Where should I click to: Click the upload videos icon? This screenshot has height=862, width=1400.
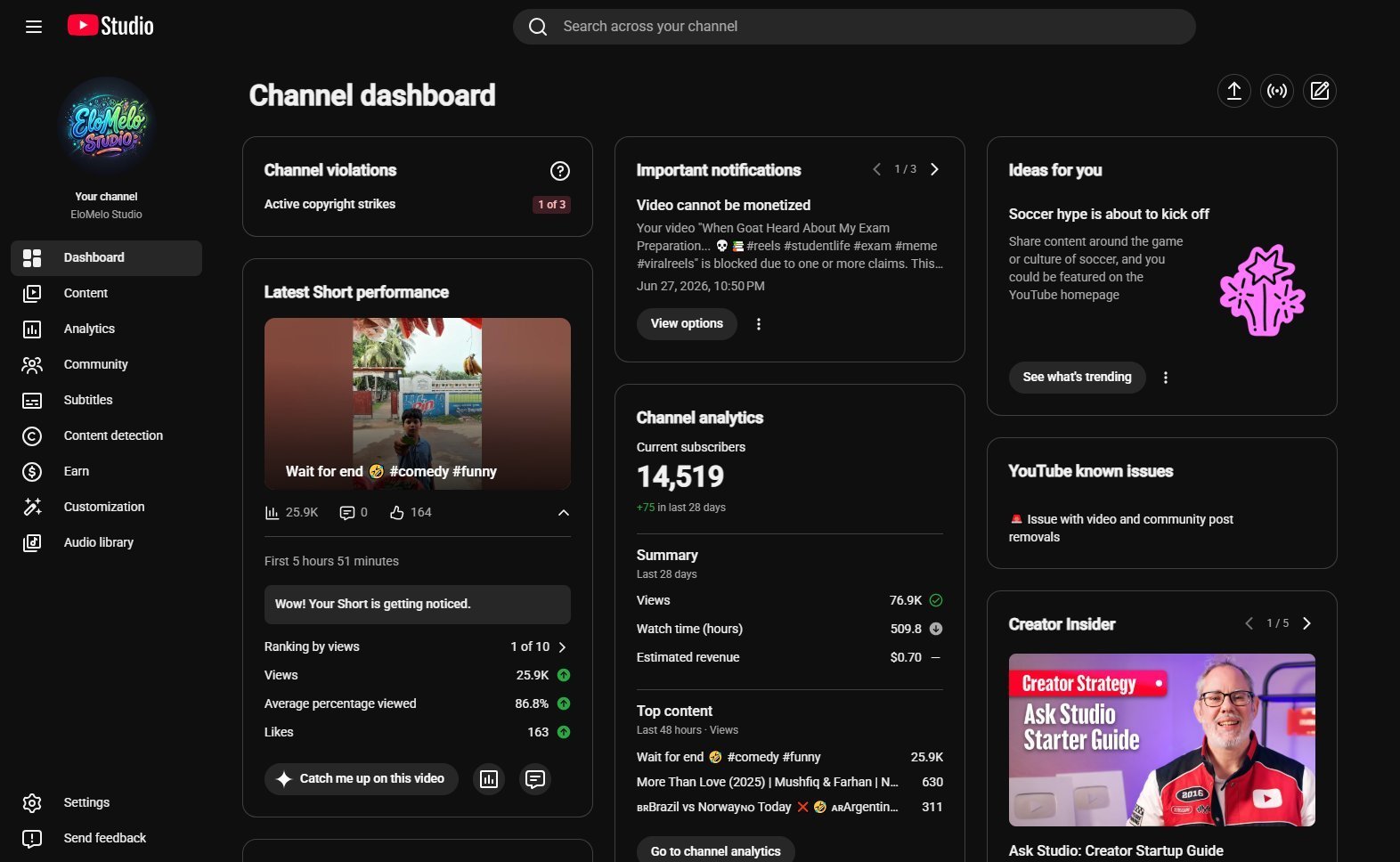point(1234,91)
